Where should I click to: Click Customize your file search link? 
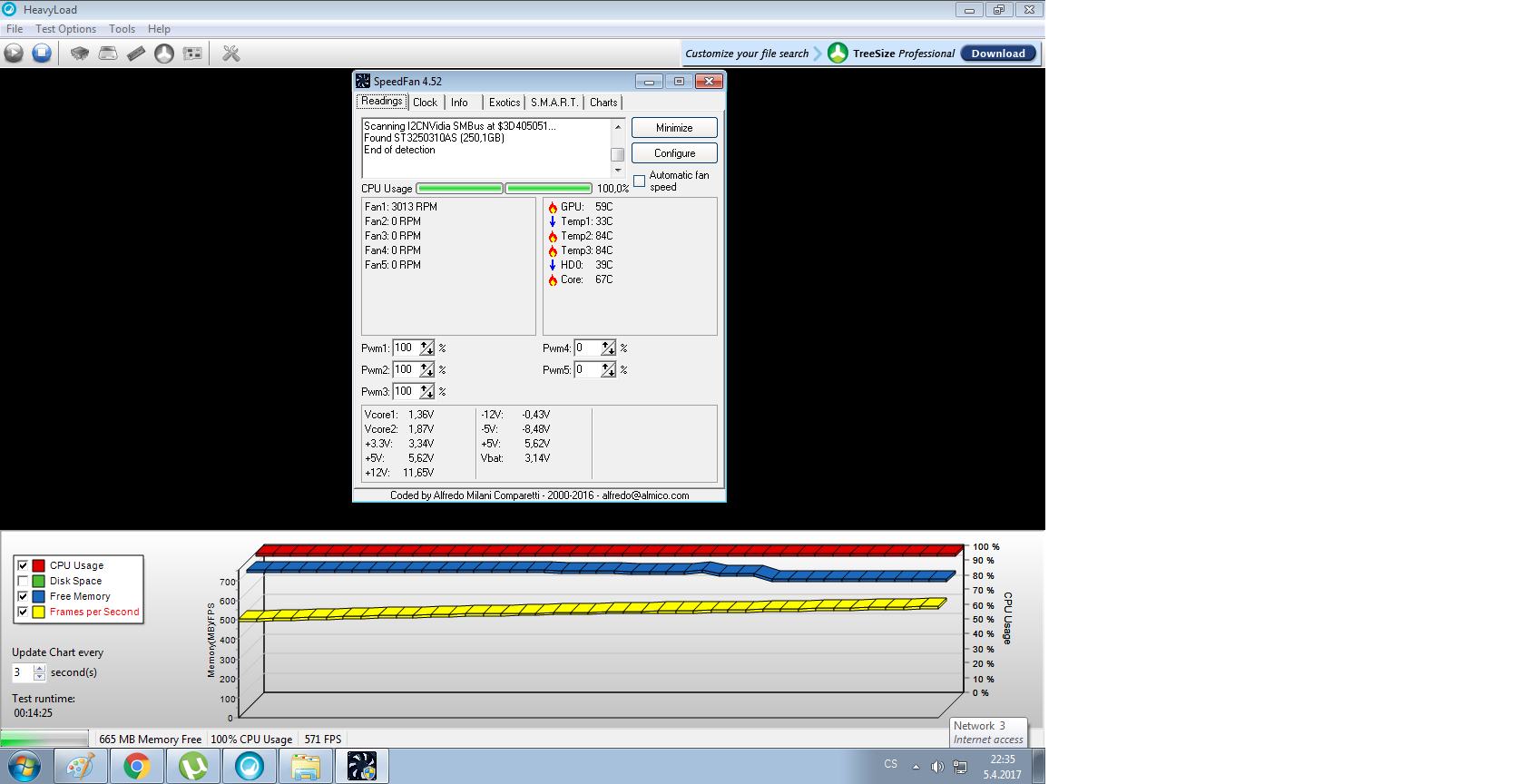(x=747, y=54)
